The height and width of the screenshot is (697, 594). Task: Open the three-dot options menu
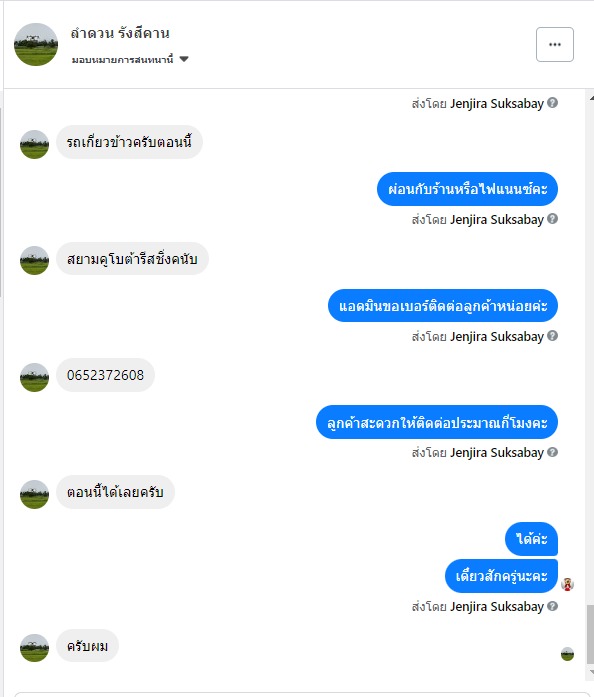point(554,44)
